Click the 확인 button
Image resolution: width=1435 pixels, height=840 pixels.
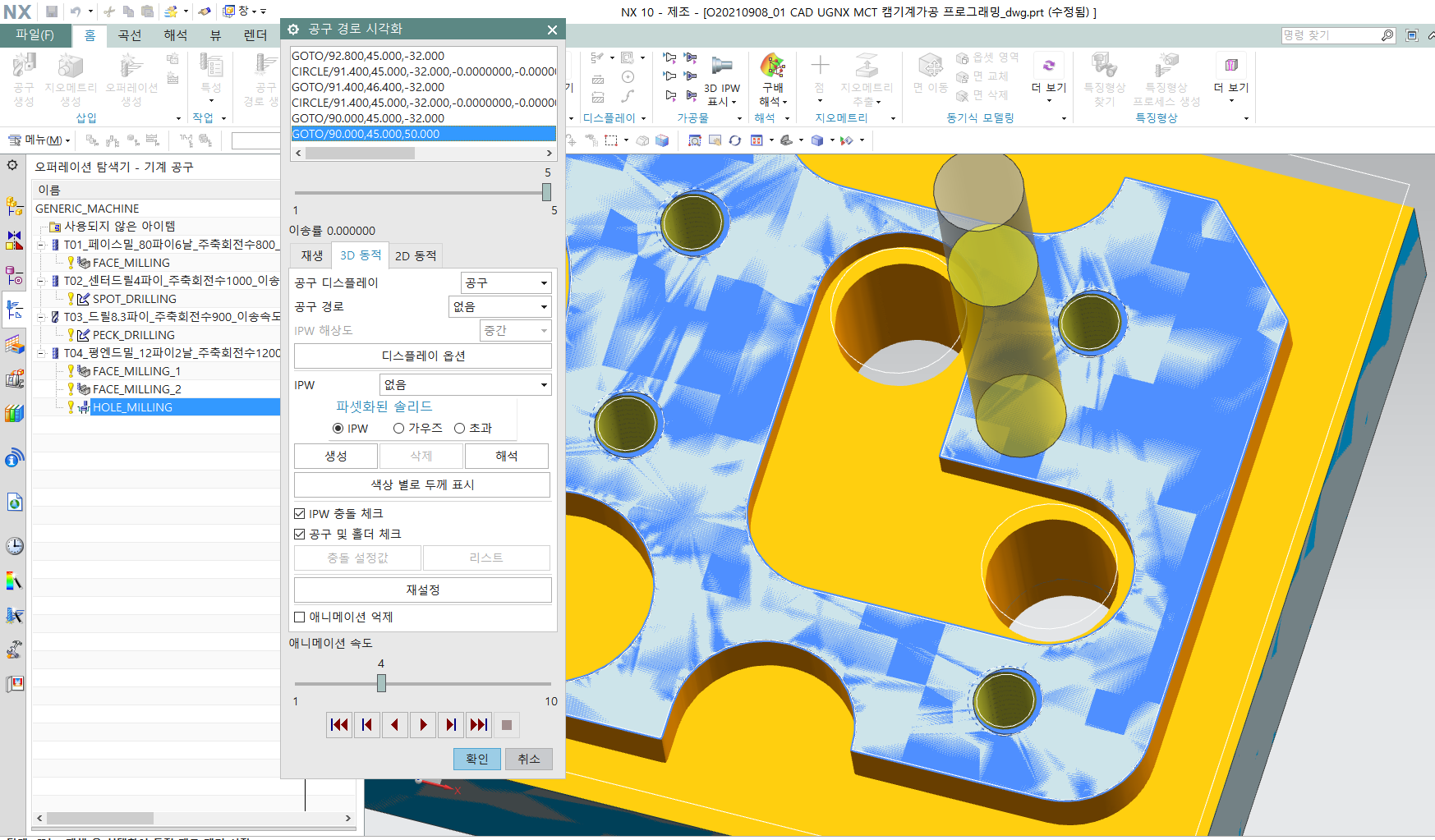pyautogui.click(x=477, y=760)
